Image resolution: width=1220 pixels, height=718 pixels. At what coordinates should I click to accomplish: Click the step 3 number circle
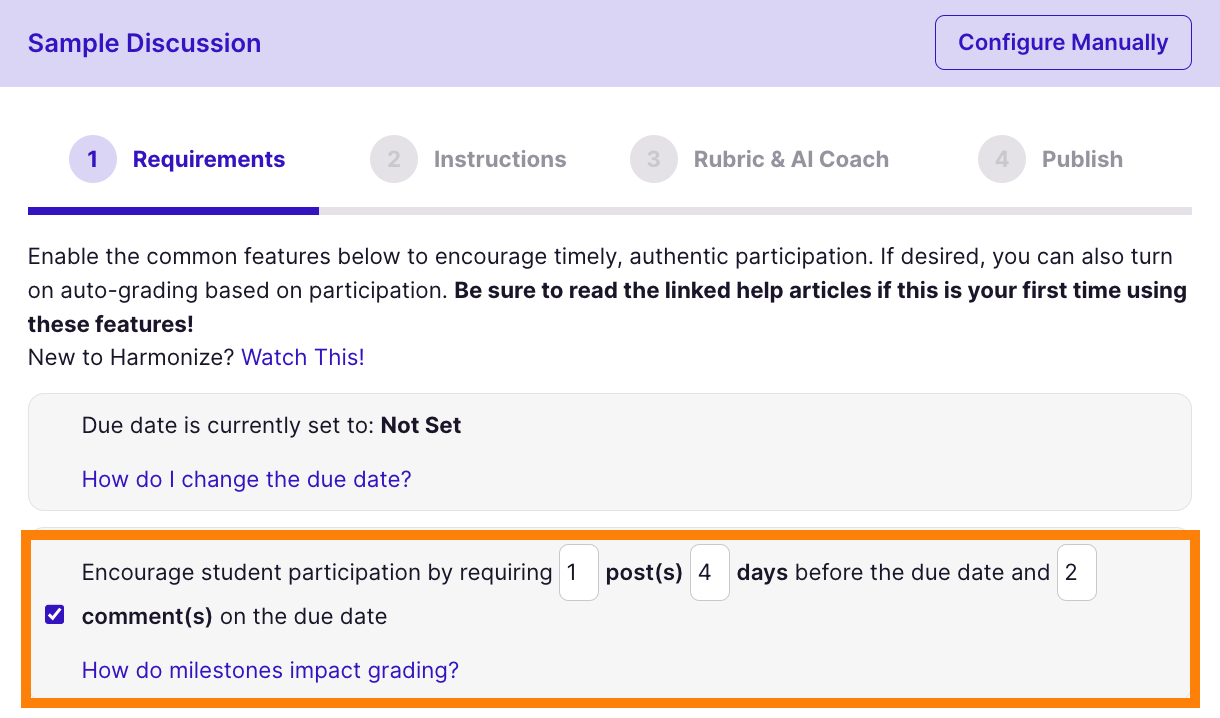coord(653,160)
